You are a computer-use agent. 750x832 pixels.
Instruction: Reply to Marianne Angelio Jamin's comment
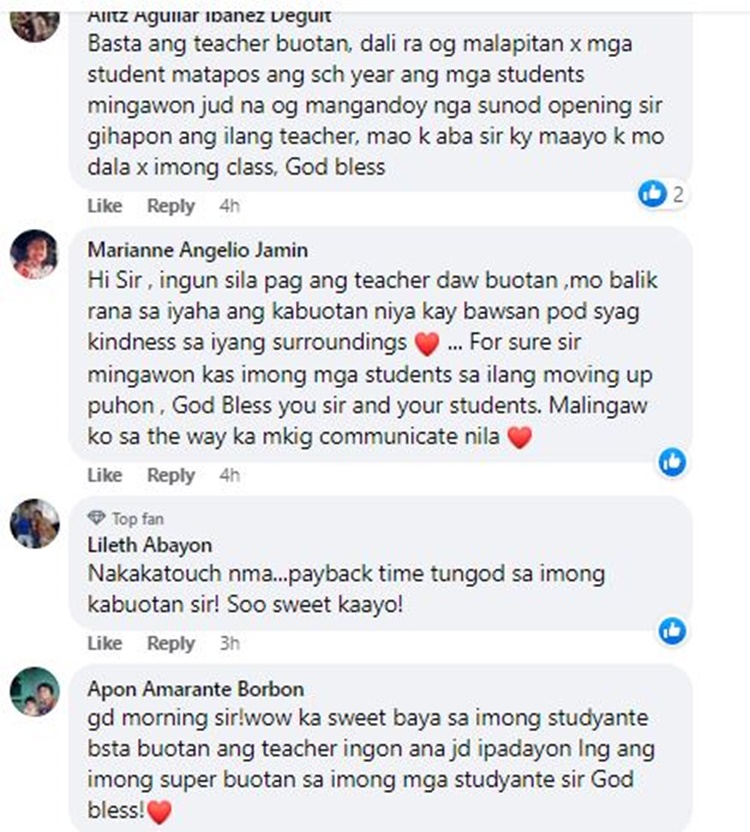171,475
